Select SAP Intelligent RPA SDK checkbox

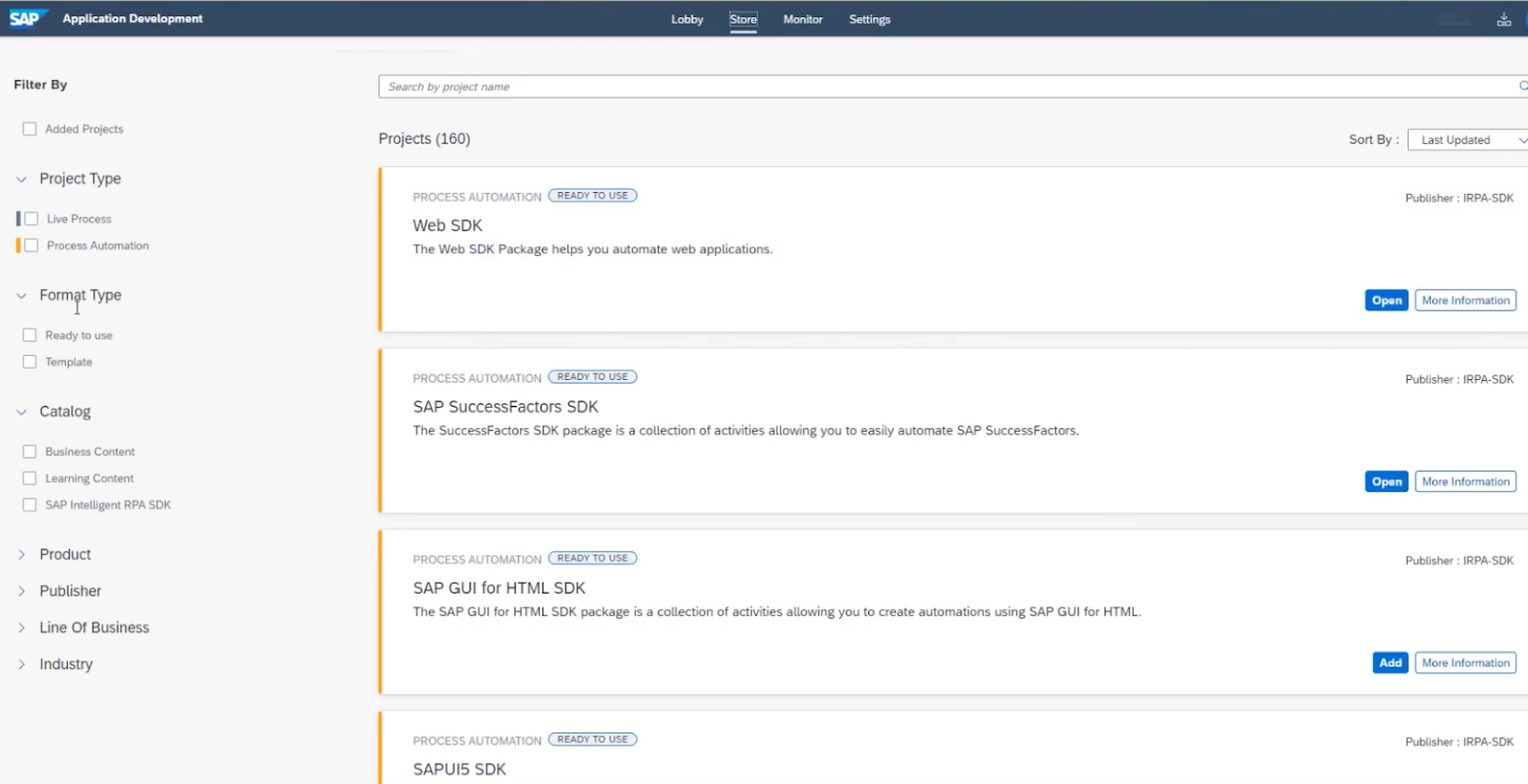[x=30, y=505]
